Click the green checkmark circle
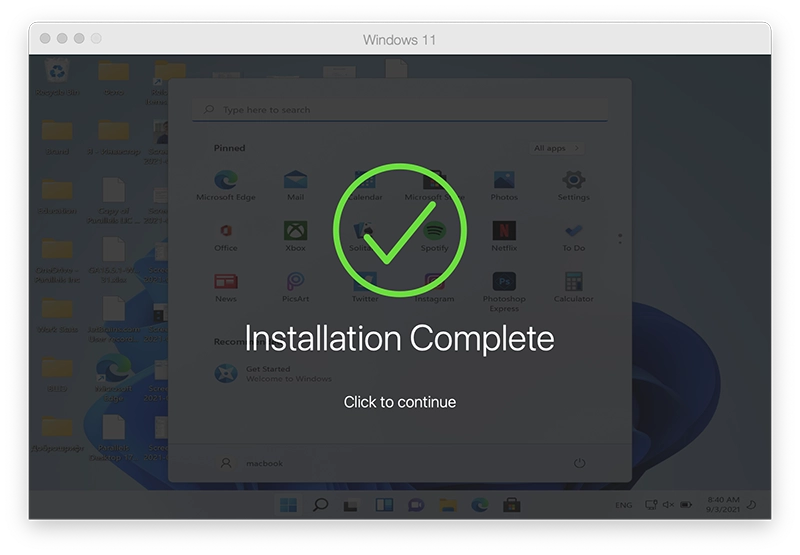Viewport: 800px width, 555px height. pyautogui.click(x=400, y=230)
